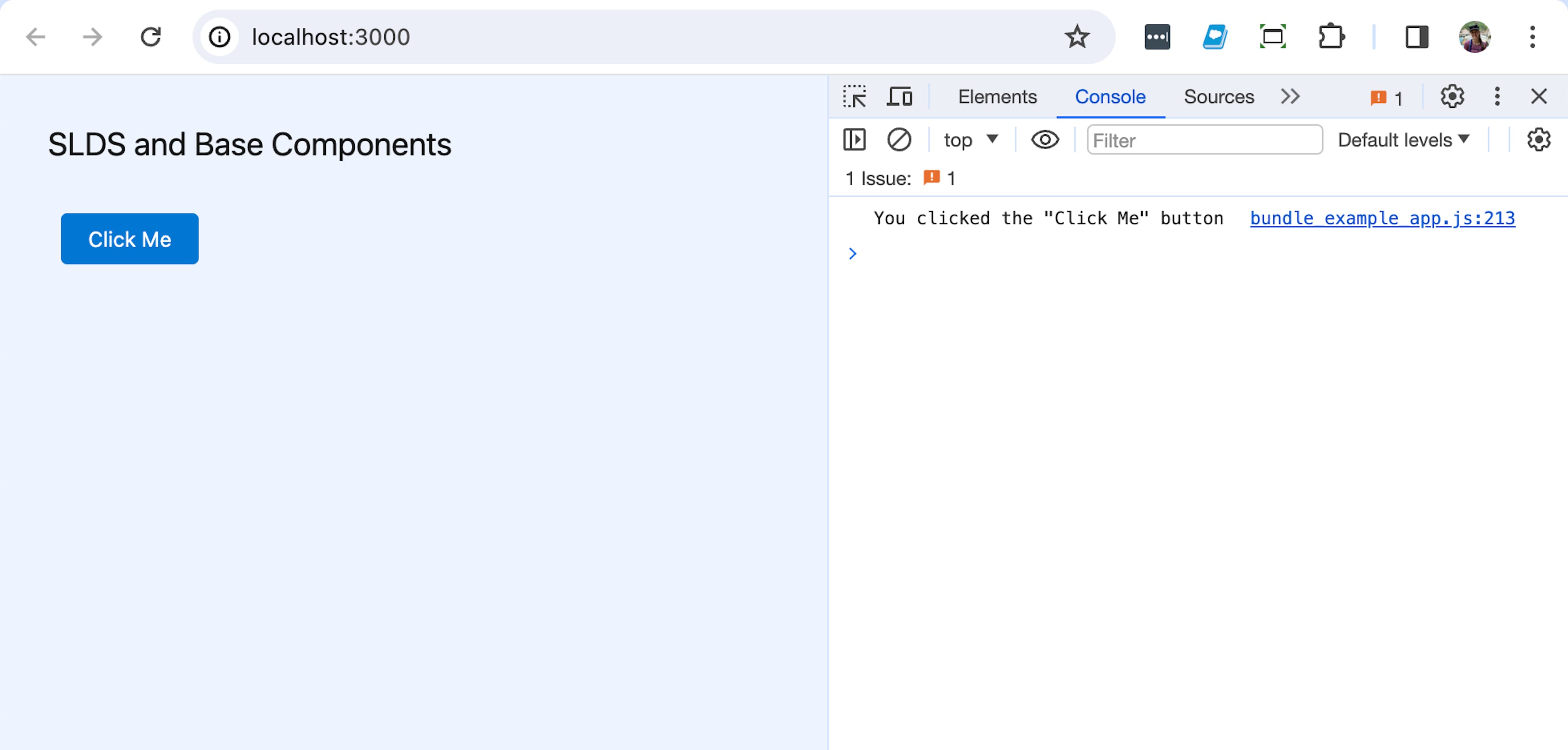Switch to the Console tab
The width and height of the screenshot is (1568, 750).
coord(1110,97)
